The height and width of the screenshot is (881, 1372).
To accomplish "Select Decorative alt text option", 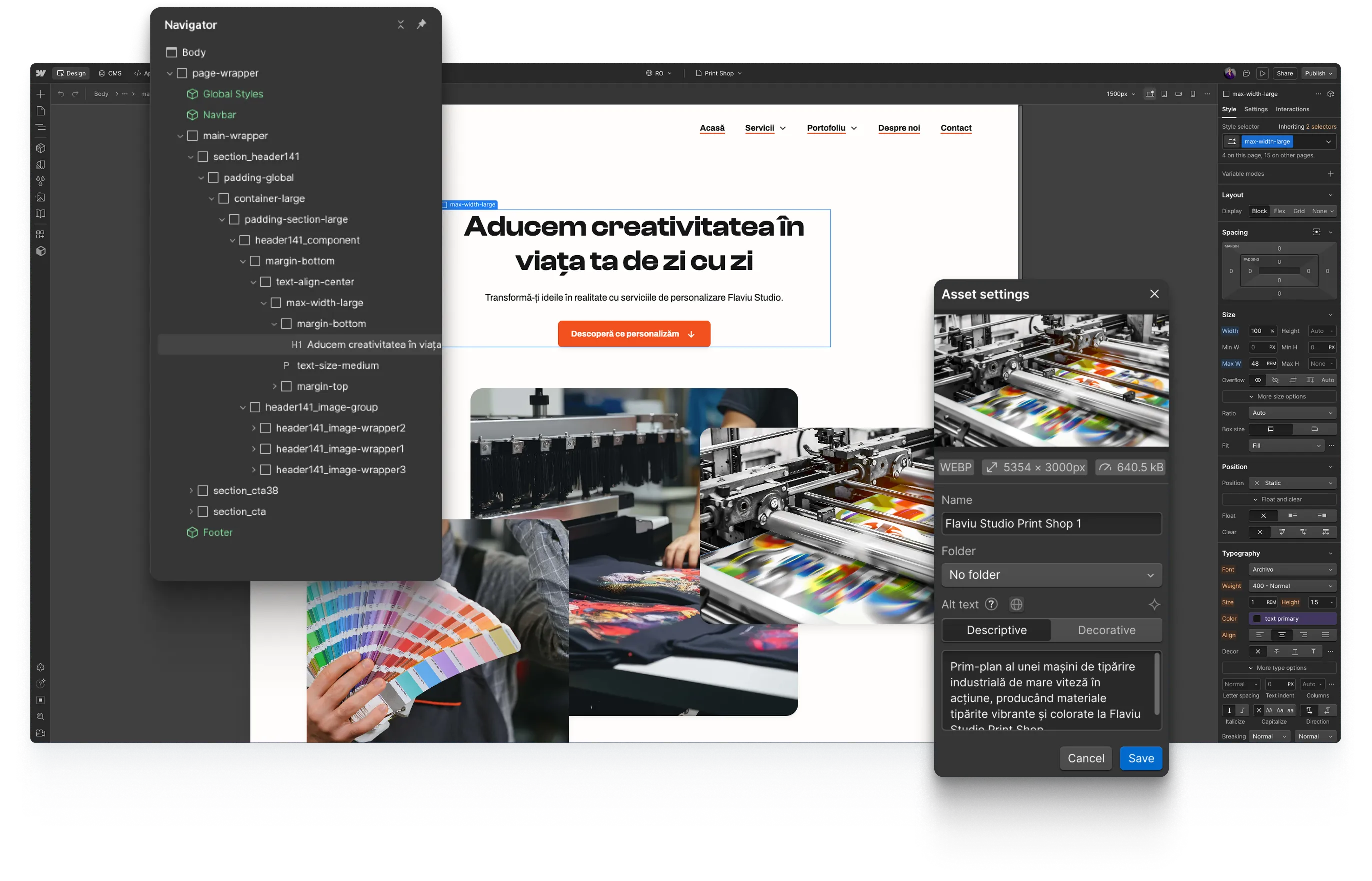I will (1106, 630).
